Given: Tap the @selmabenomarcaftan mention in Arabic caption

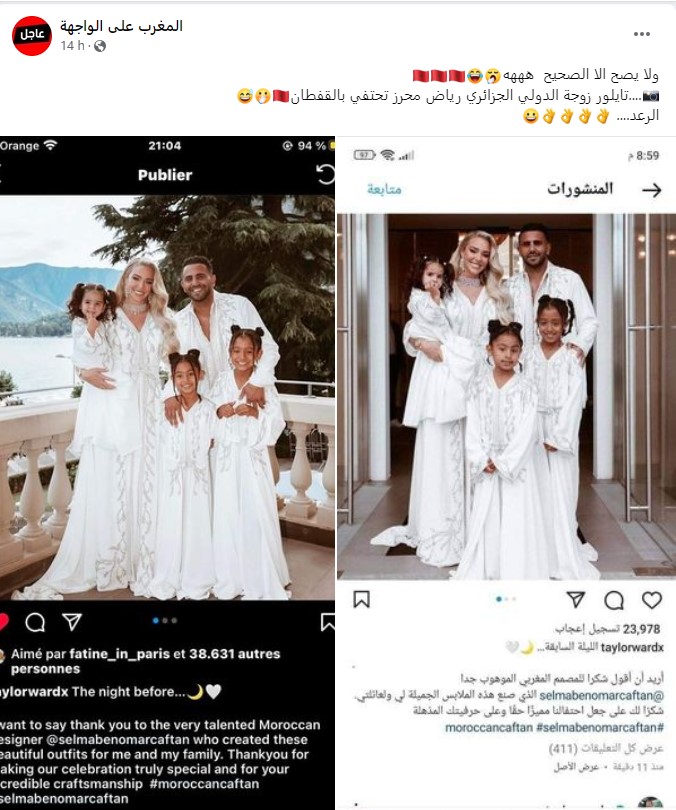Looking at the screenshot, I should pos(602,695).
